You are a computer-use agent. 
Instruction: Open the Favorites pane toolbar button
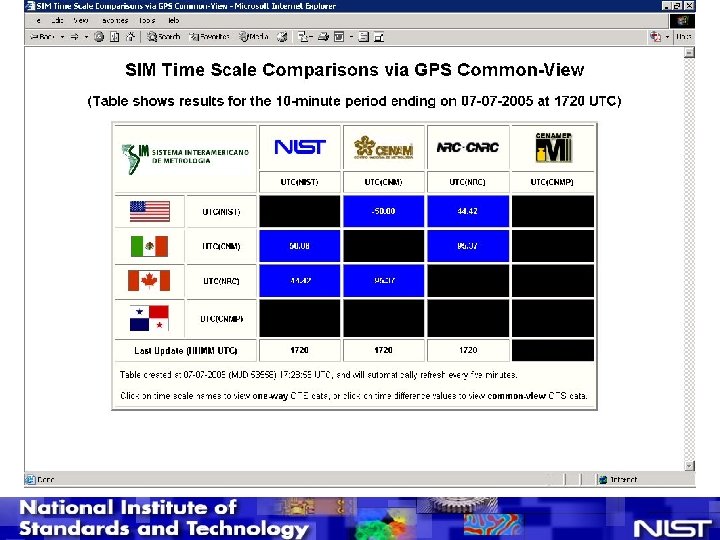click(x=209, y=37)
